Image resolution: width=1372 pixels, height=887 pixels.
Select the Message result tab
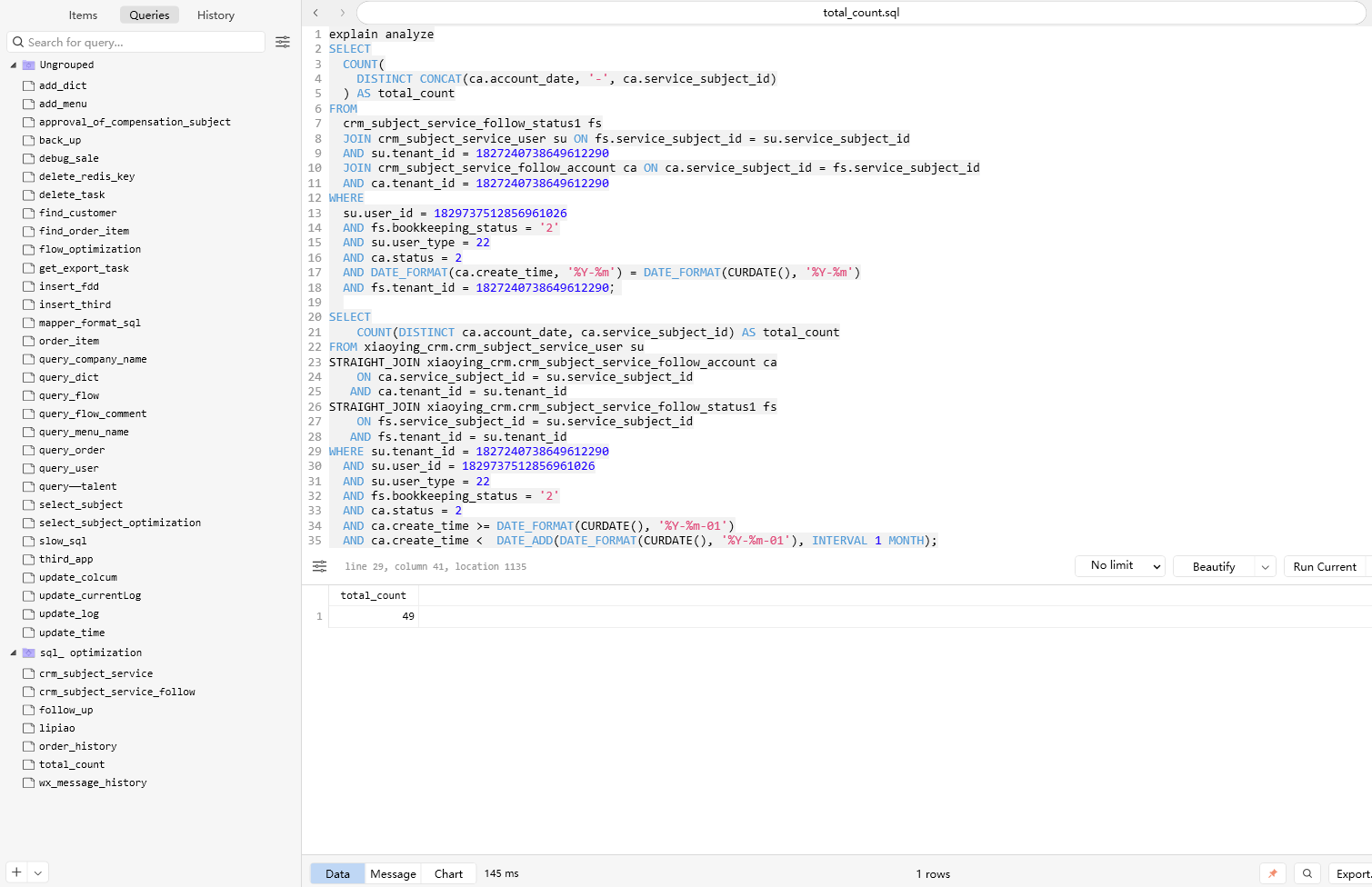click(393, 873)
